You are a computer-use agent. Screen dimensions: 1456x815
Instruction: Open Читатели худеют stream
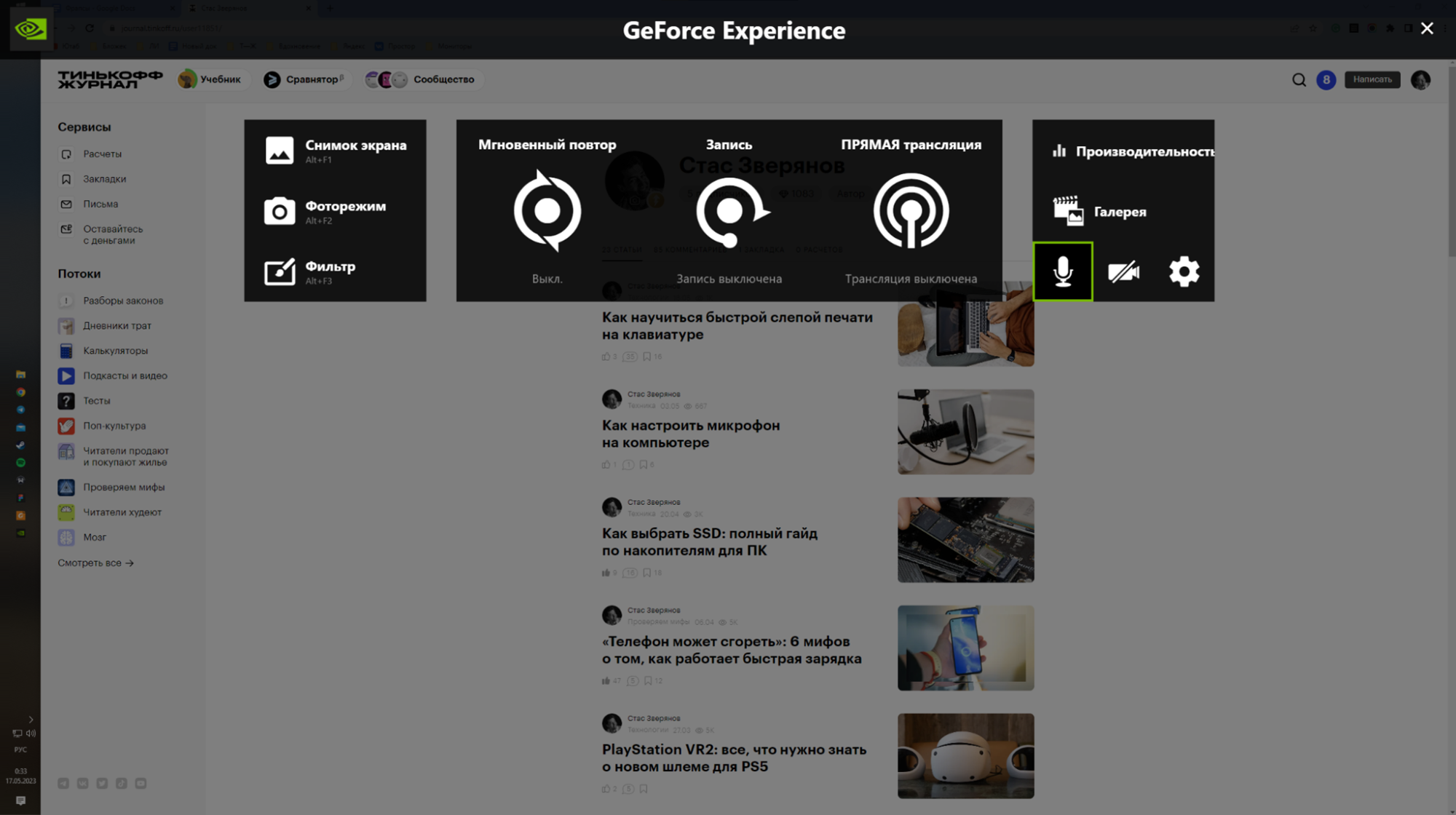[x=110, y=512]
